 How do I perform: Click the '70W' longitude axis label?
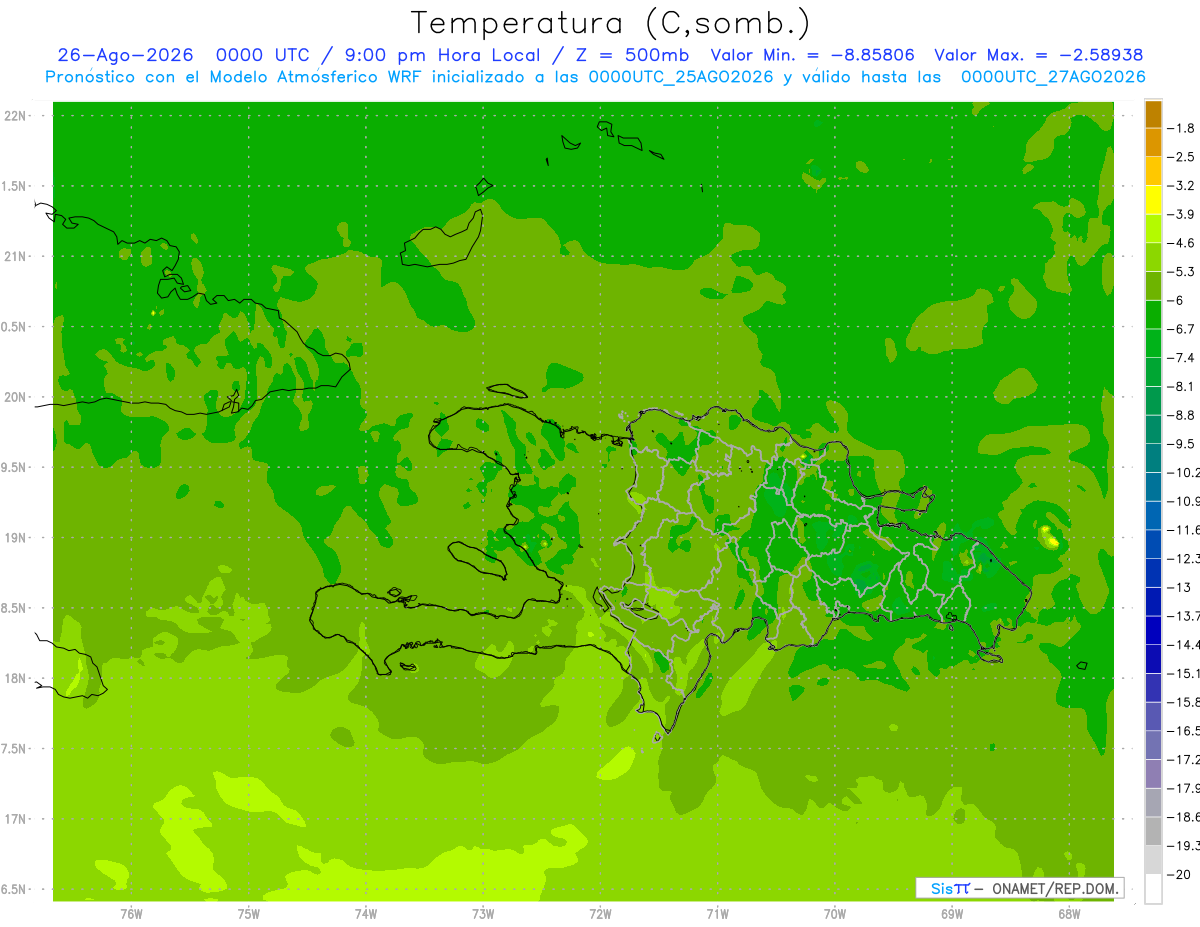835,913
